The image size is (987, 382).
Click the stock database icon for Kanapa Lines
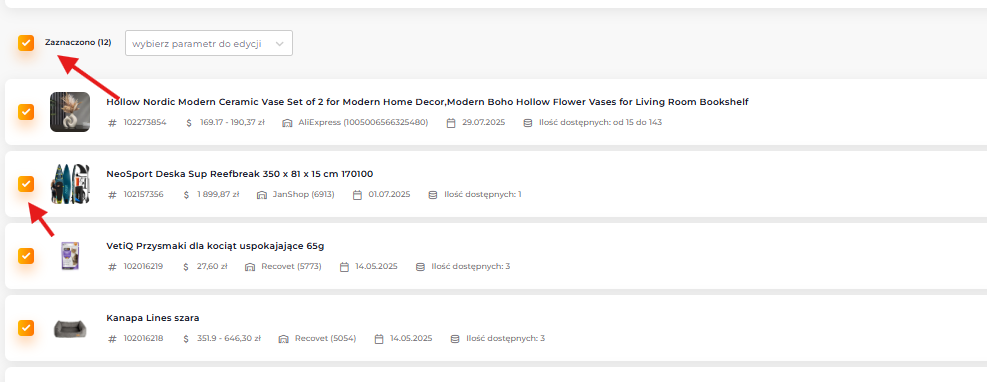(455, 339)
